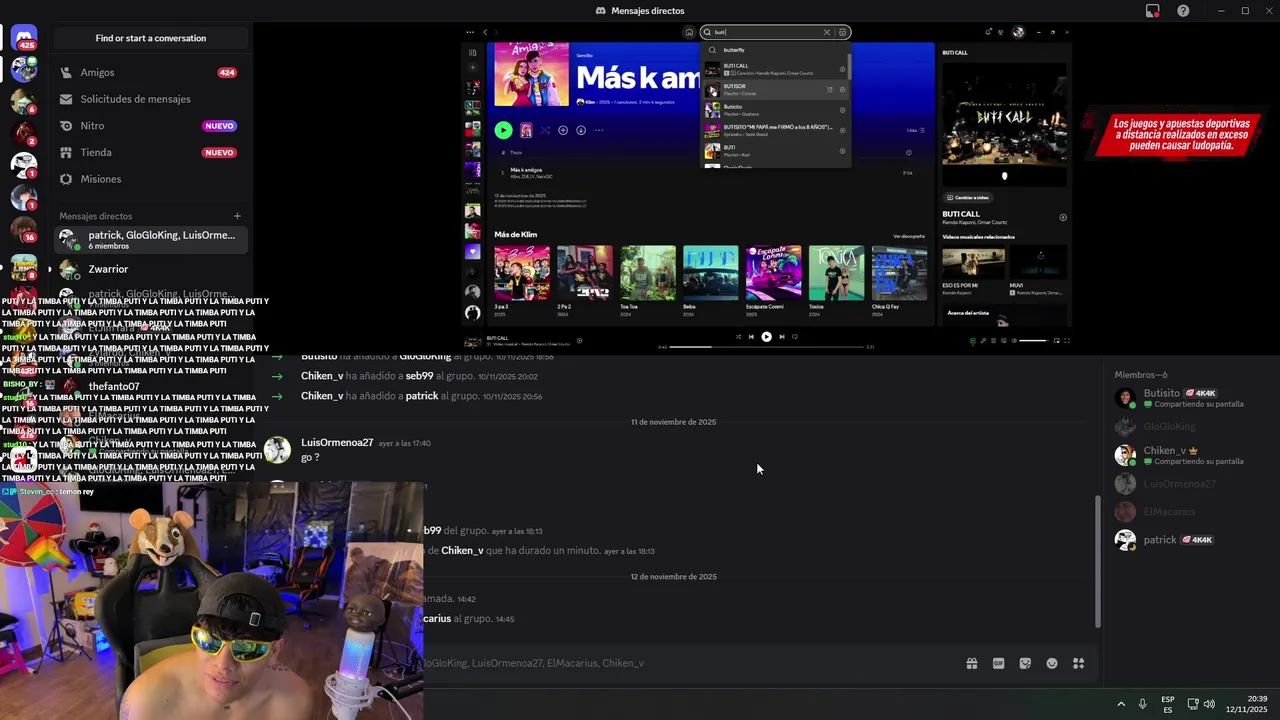Adjust the Spotify volume slider

coord(1033,341)
